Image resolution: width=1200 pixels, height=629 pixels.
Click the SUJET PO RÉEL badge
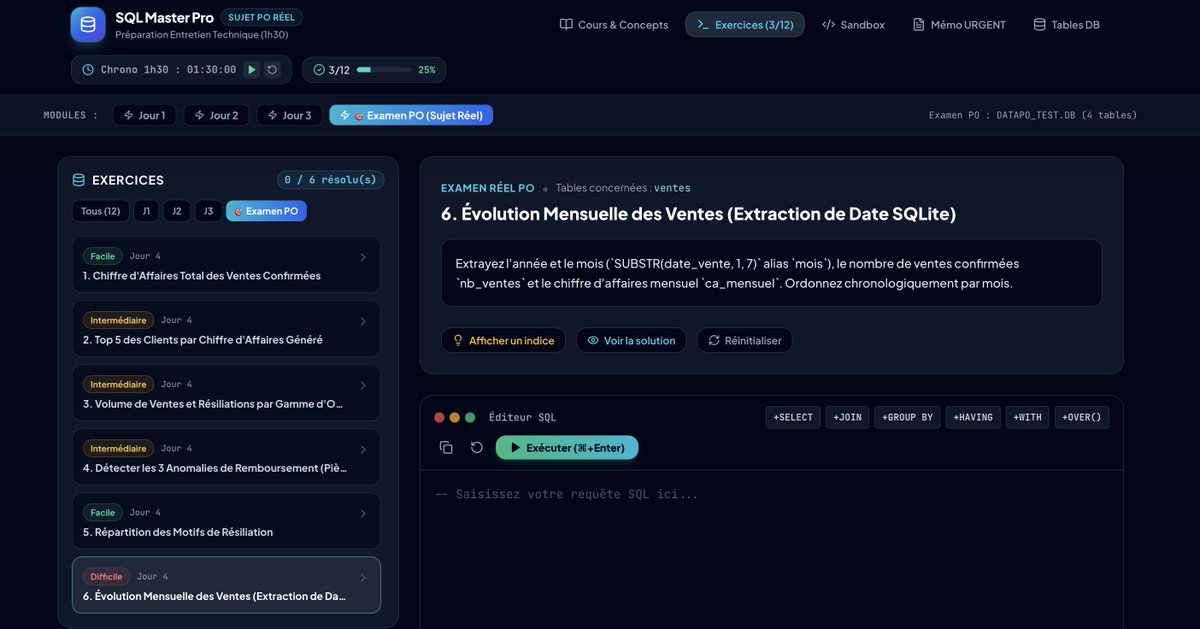tap(261, 17)
